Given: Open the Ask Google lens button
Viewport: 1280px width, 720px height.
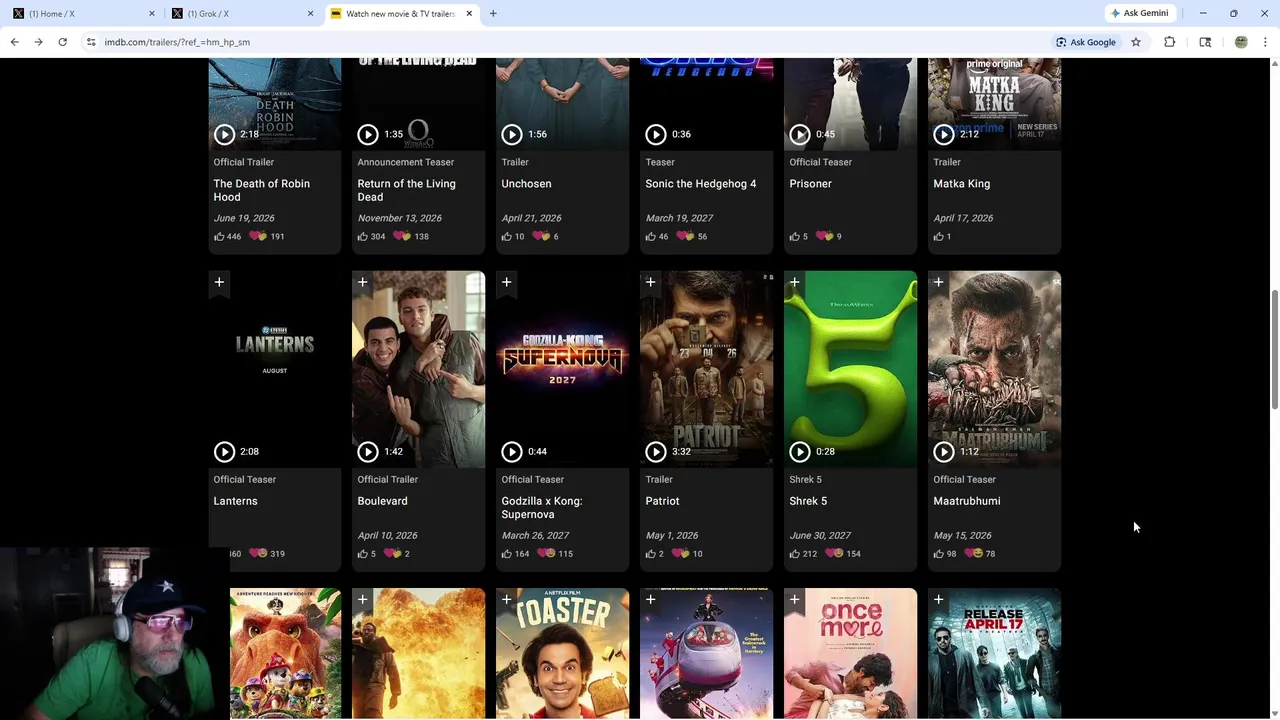Looking at the screenshot, I should tap(1086, 42).
